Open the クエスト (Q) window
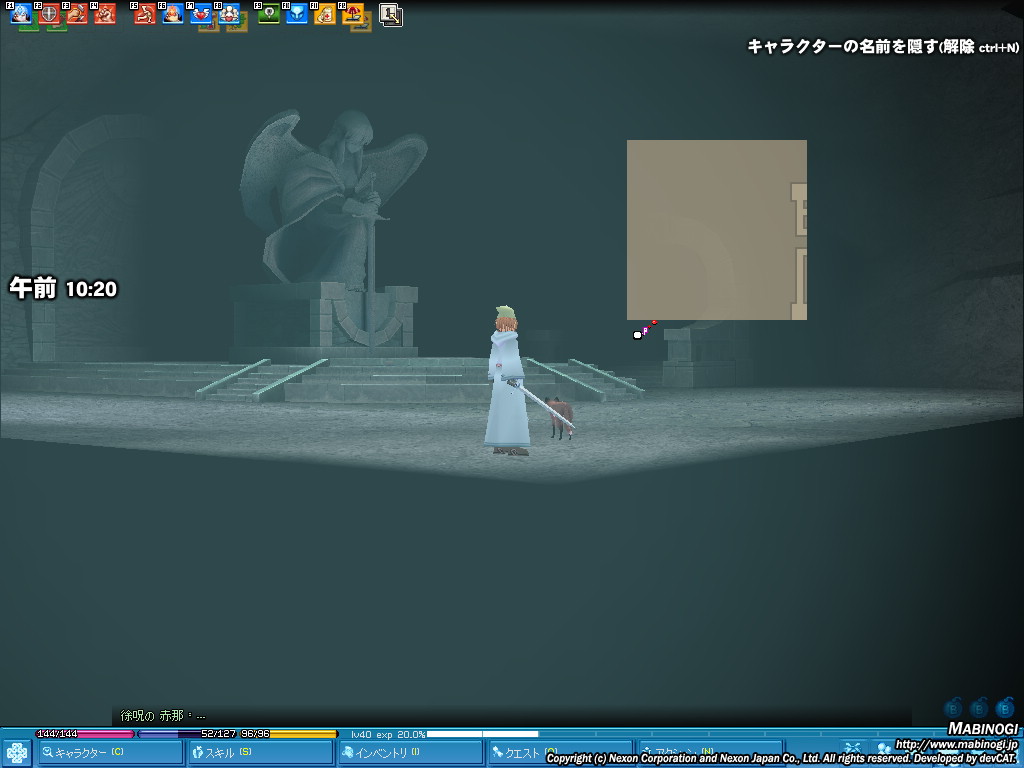Image resolution: width=1024 pixels, height=768 pixels. 560,753
